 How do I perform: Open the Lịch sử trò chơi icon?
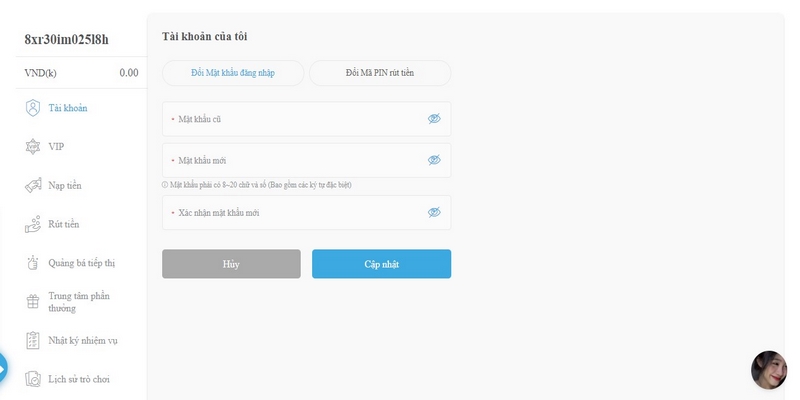point(33,379)
